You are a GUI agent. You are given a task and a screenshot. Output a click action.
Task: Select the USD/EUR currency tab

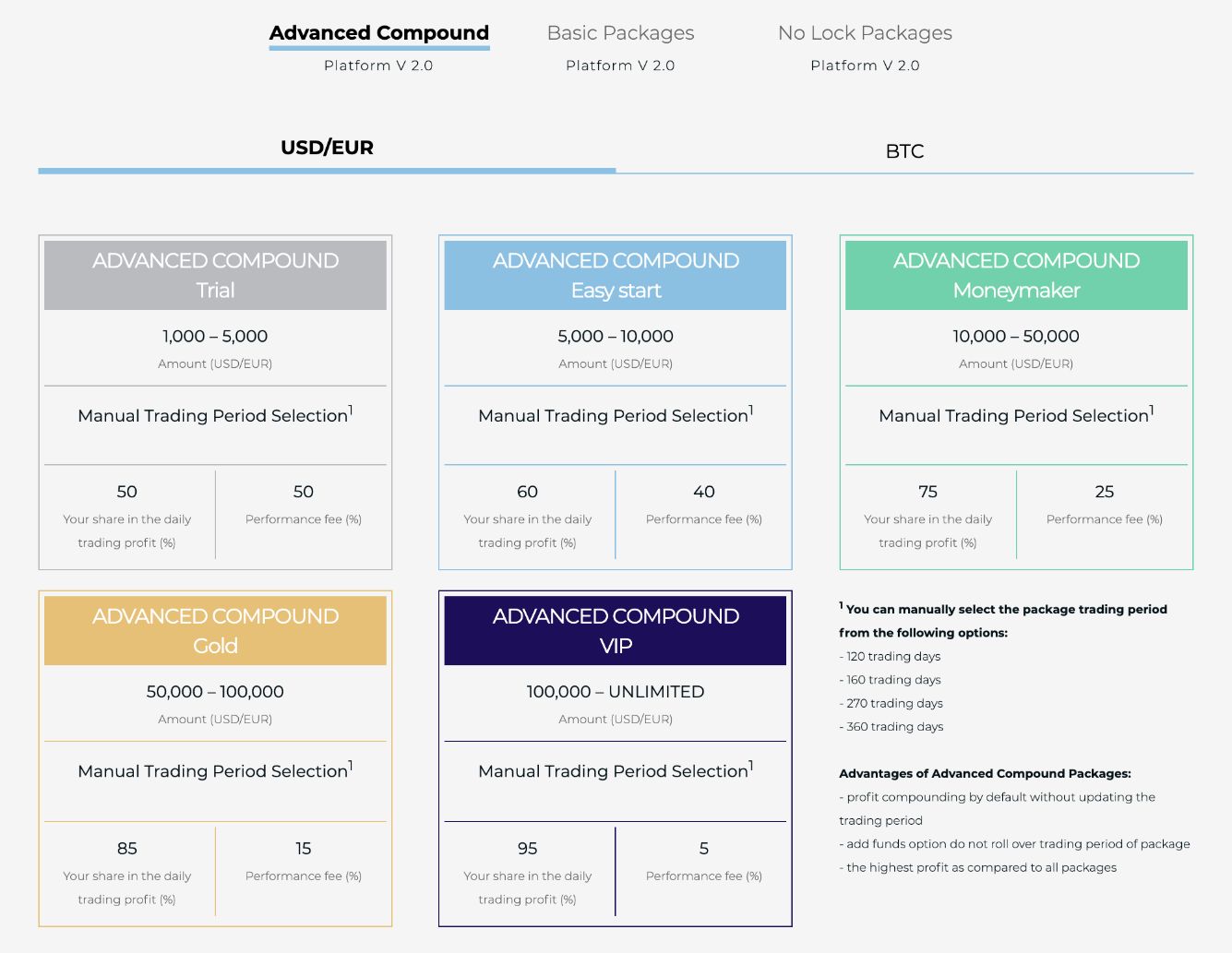pyautogui.click(x=327, y=148)
